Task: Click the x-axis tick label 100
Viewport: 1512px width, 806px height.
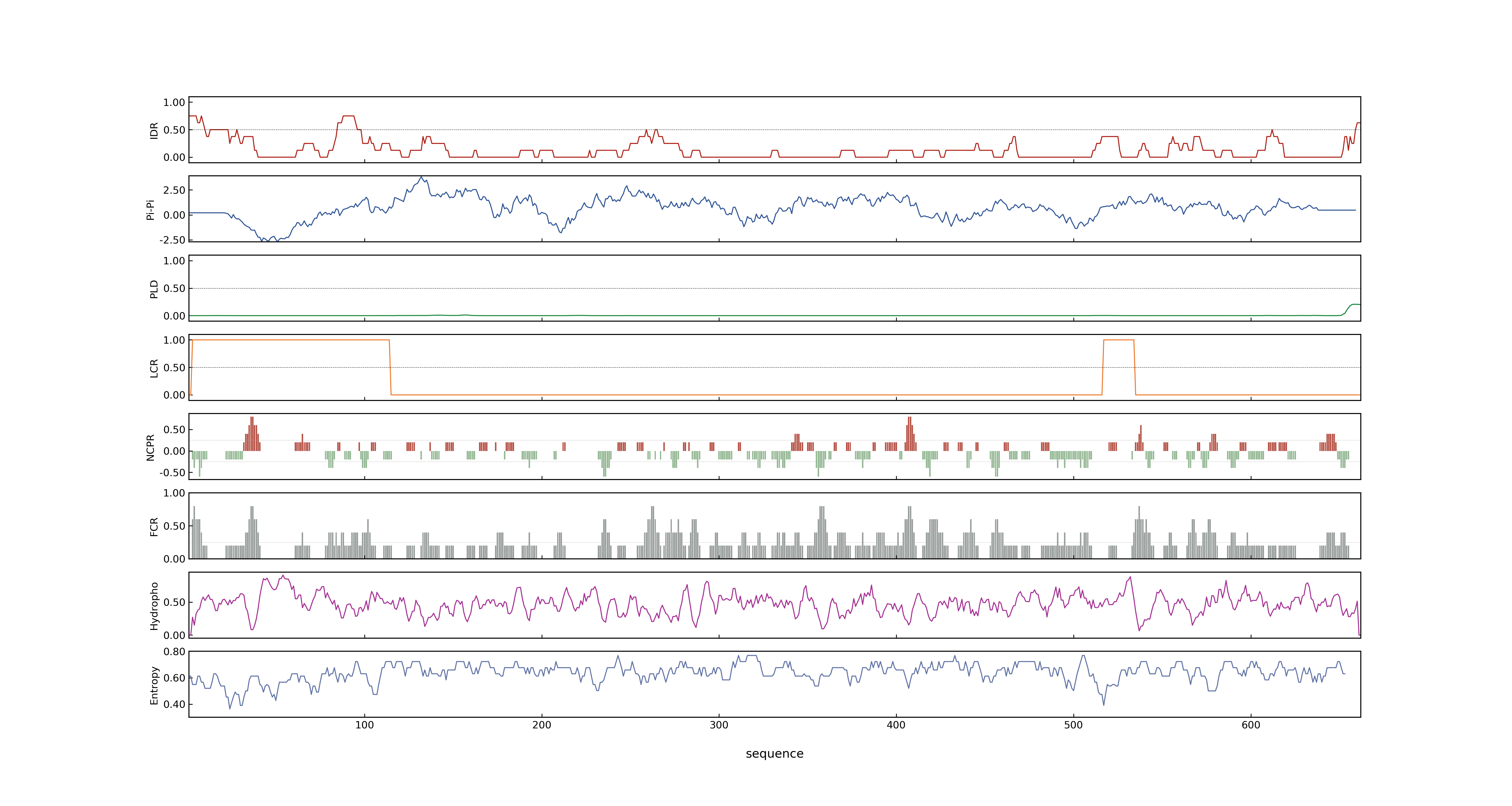Action: point(365,725)
